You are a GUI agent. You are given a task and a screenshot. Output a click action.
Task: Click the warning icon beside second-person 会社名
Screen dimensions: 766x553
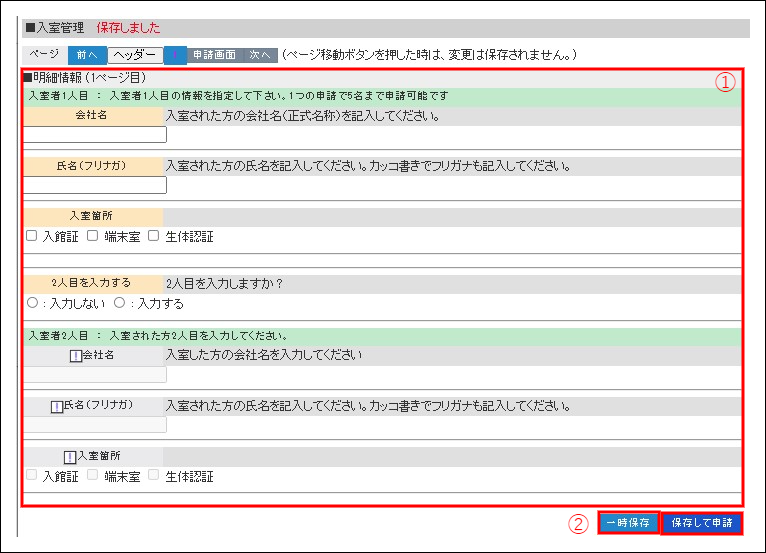76,356
